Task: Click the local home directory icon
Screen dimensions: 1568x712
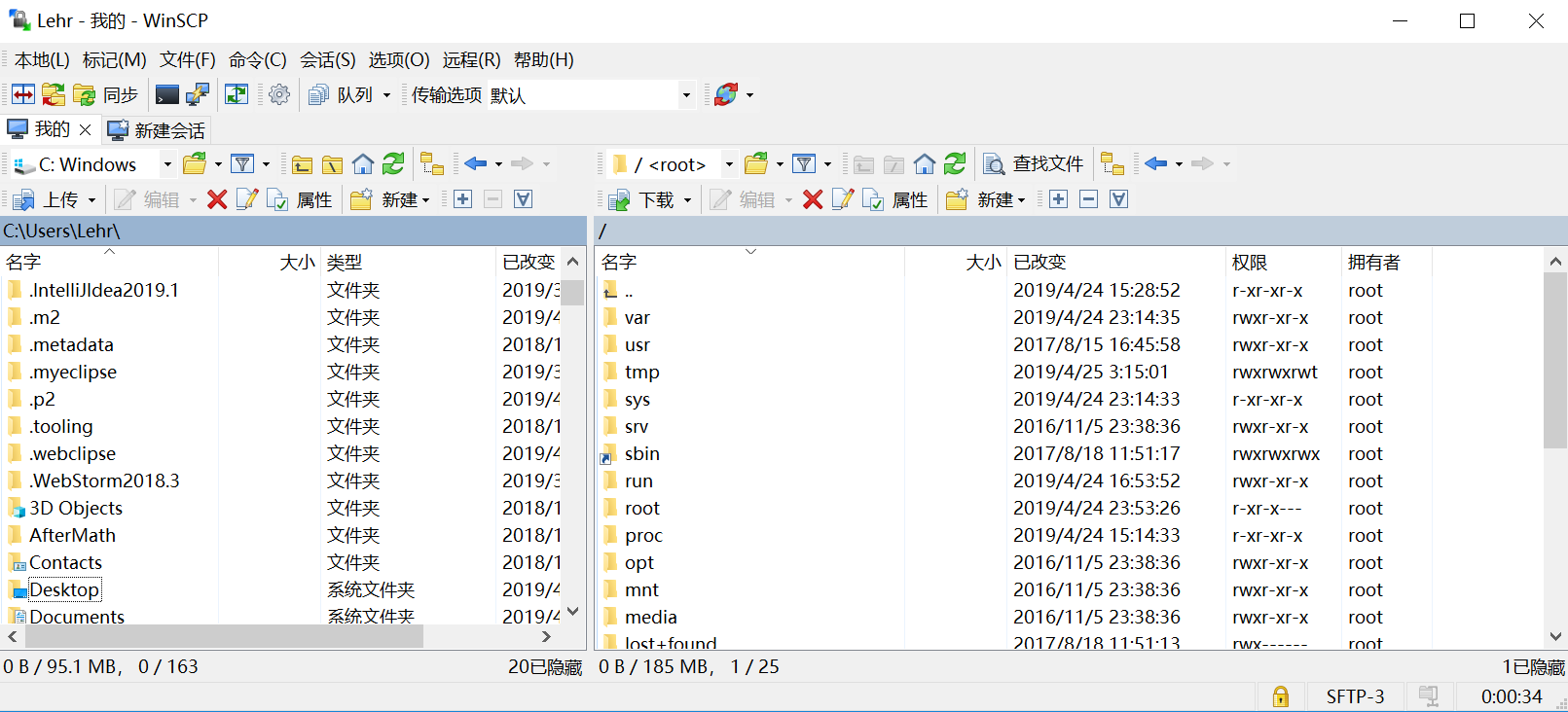Action: 363,163
